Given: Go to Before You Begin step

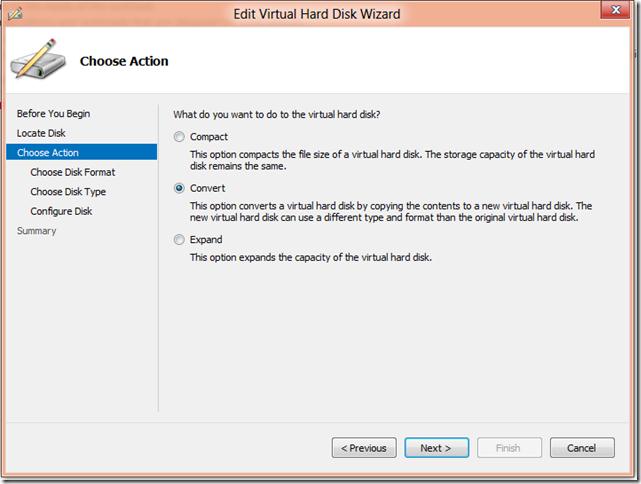Looking at the screenshot, I should tap(54, 114).
